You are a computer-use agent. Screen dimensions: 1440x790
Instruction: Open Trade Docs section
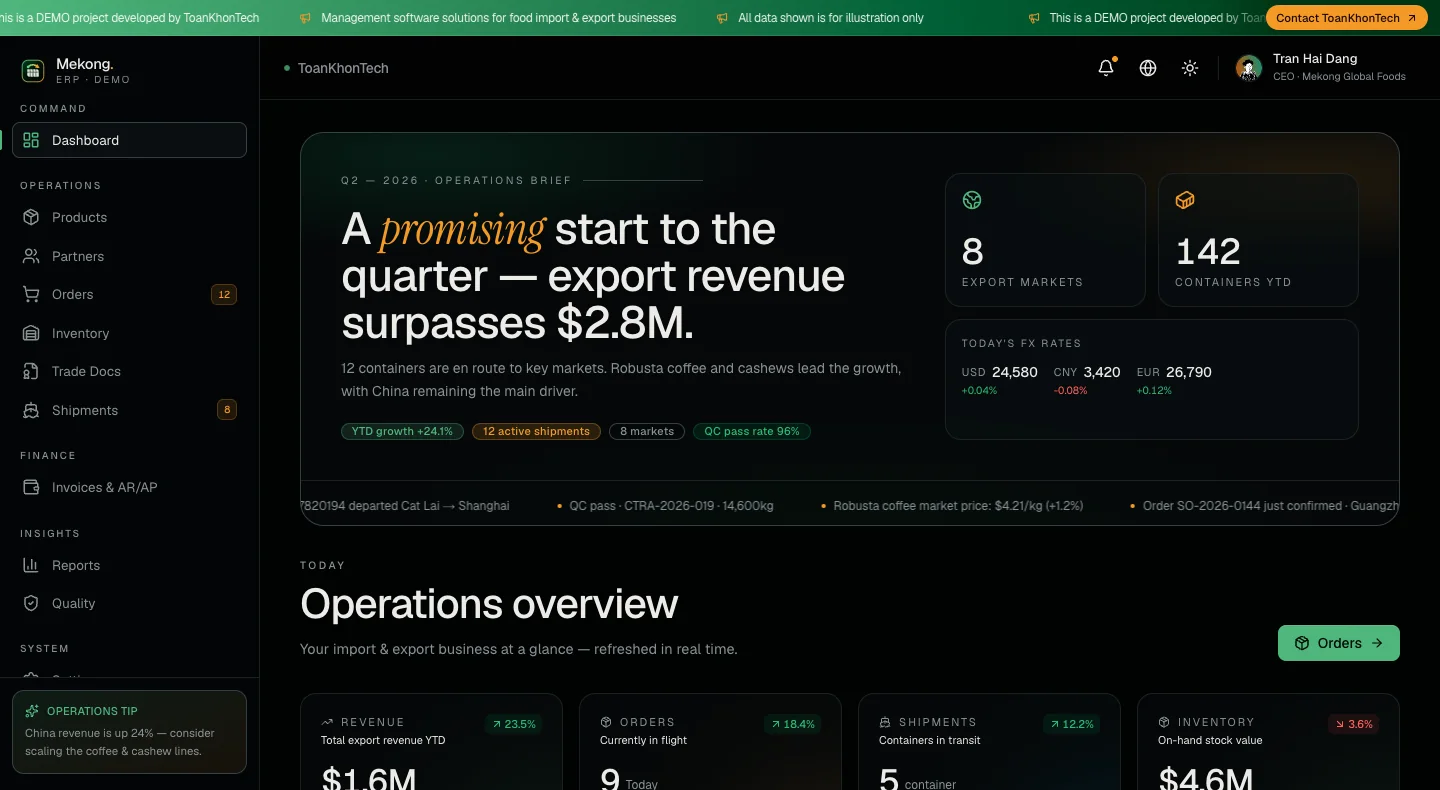point(129,371)
